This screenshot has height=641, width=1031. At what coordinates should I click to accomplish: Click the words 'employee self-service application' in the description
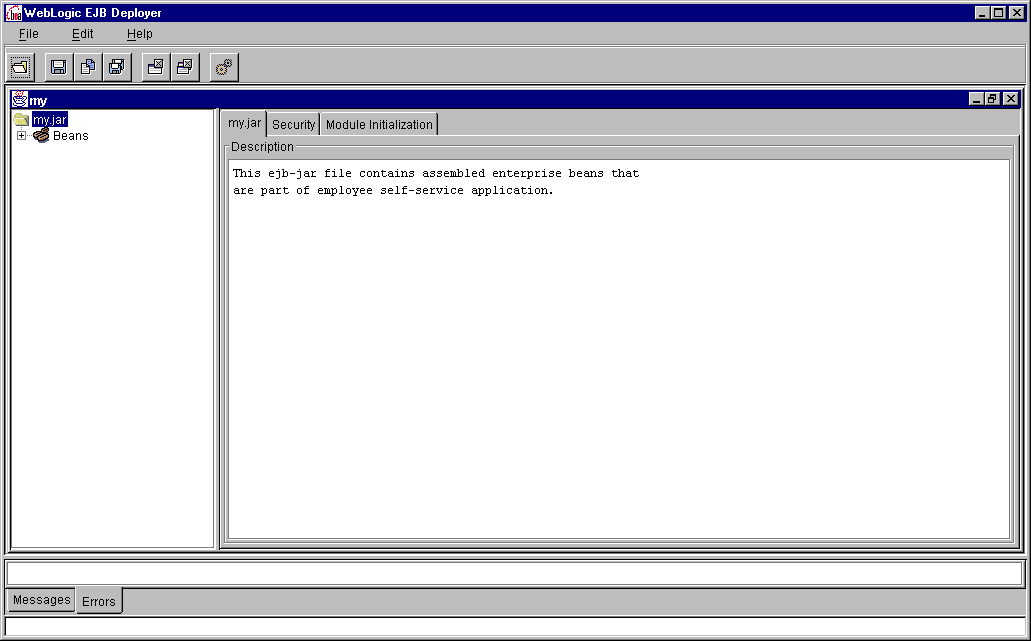coord(434,191)
